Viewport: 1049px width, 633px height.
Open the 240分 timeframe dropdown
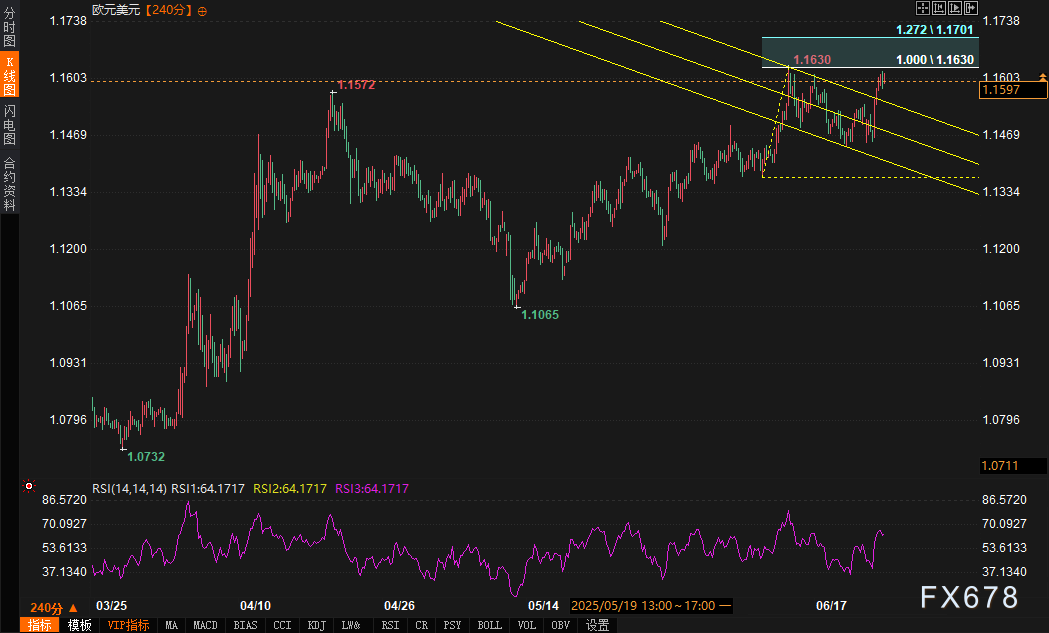(x=54, y=608)
